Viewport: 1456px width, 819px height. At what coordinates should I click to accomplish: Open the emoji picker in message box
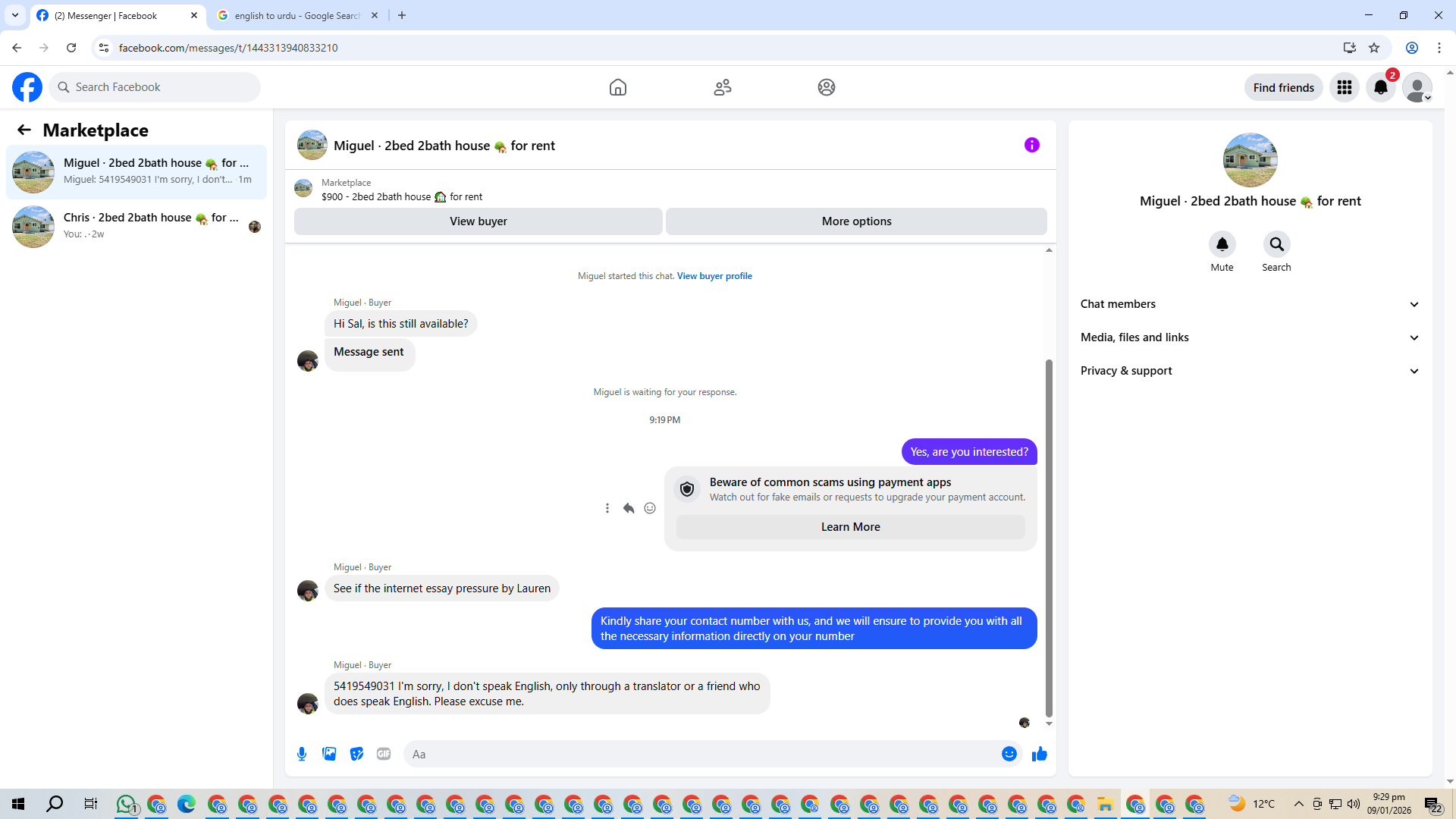point(1009,754)
